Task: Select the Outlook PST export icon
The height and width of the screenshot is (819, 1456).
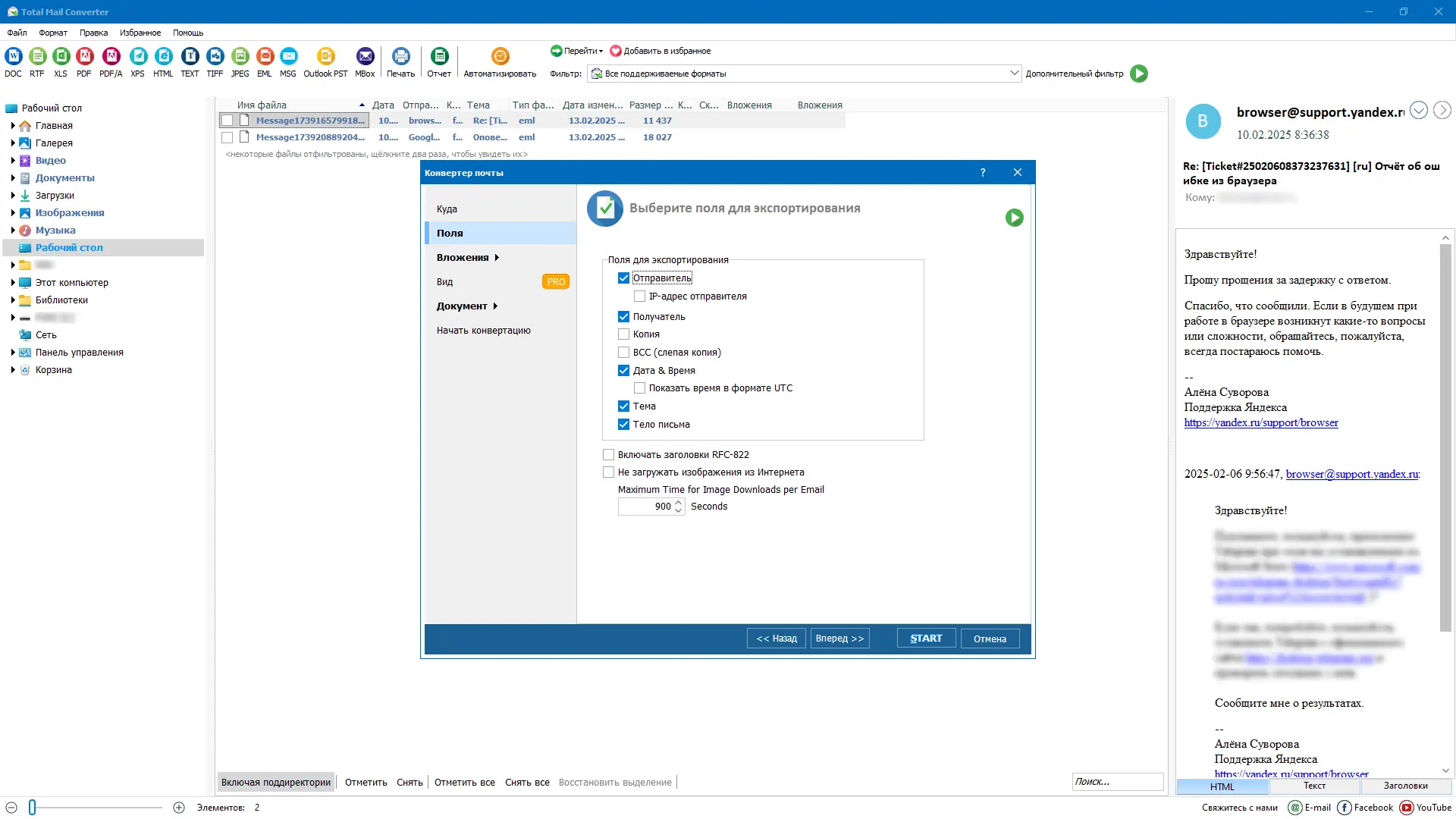Action: [325, 57]
